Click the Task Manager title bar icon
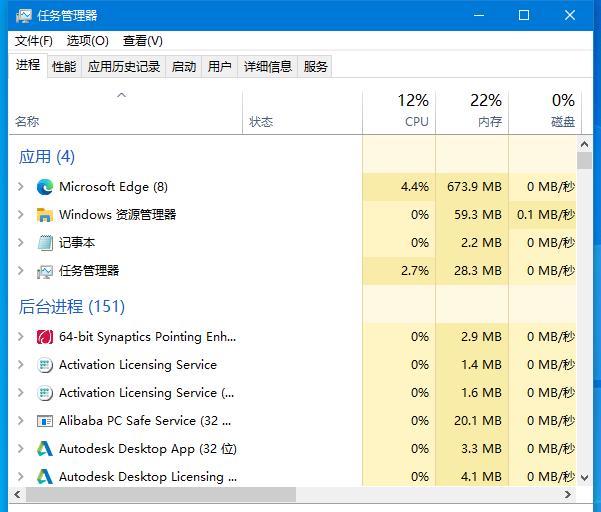The image size is (601, 512). click(24, 16)
